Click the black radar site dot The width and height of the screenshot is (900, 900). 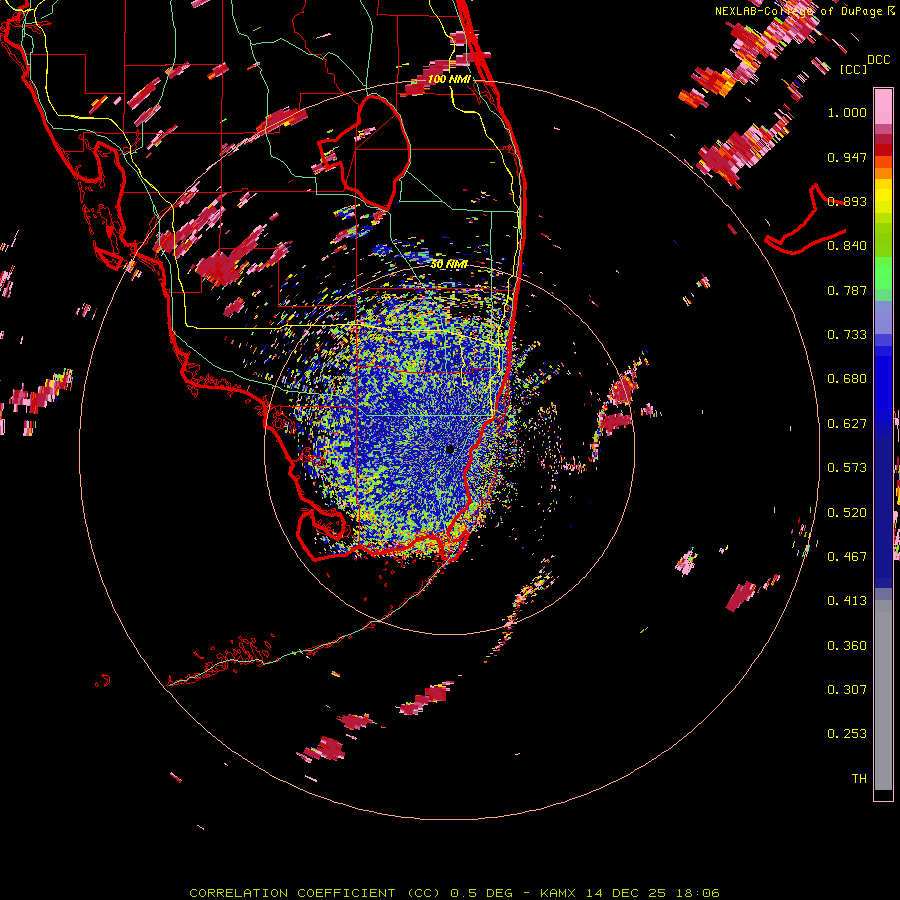click(449, 449)
